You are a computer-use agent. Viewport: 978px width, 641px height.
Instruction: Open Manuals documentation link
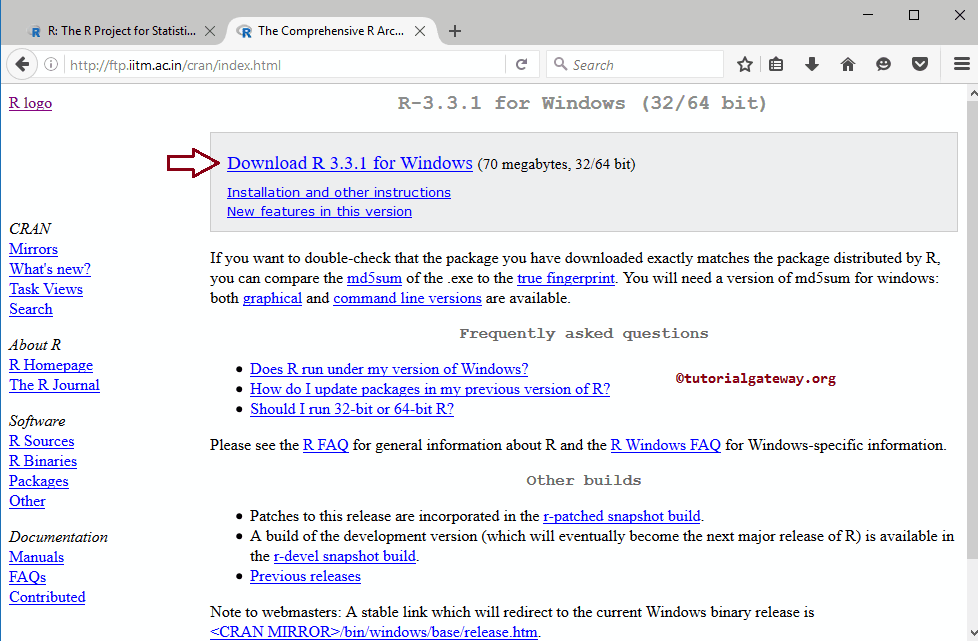[36, 557]
